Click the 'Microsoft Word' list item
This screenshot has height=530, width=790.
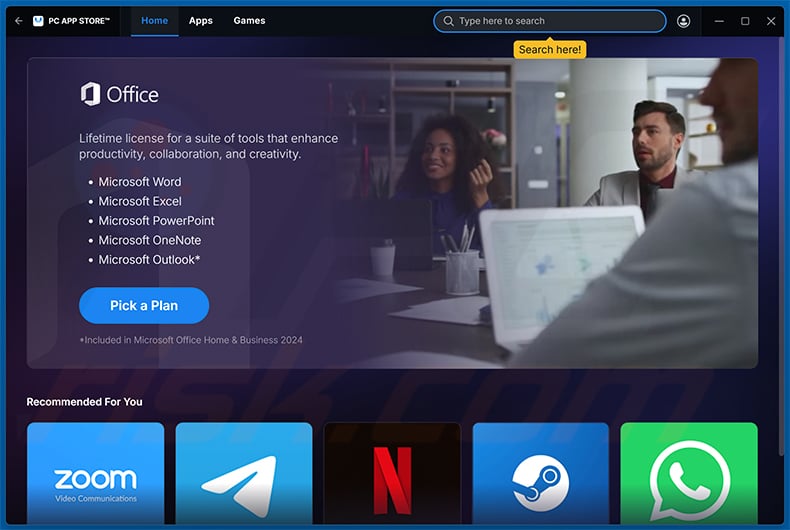[140, 182]
